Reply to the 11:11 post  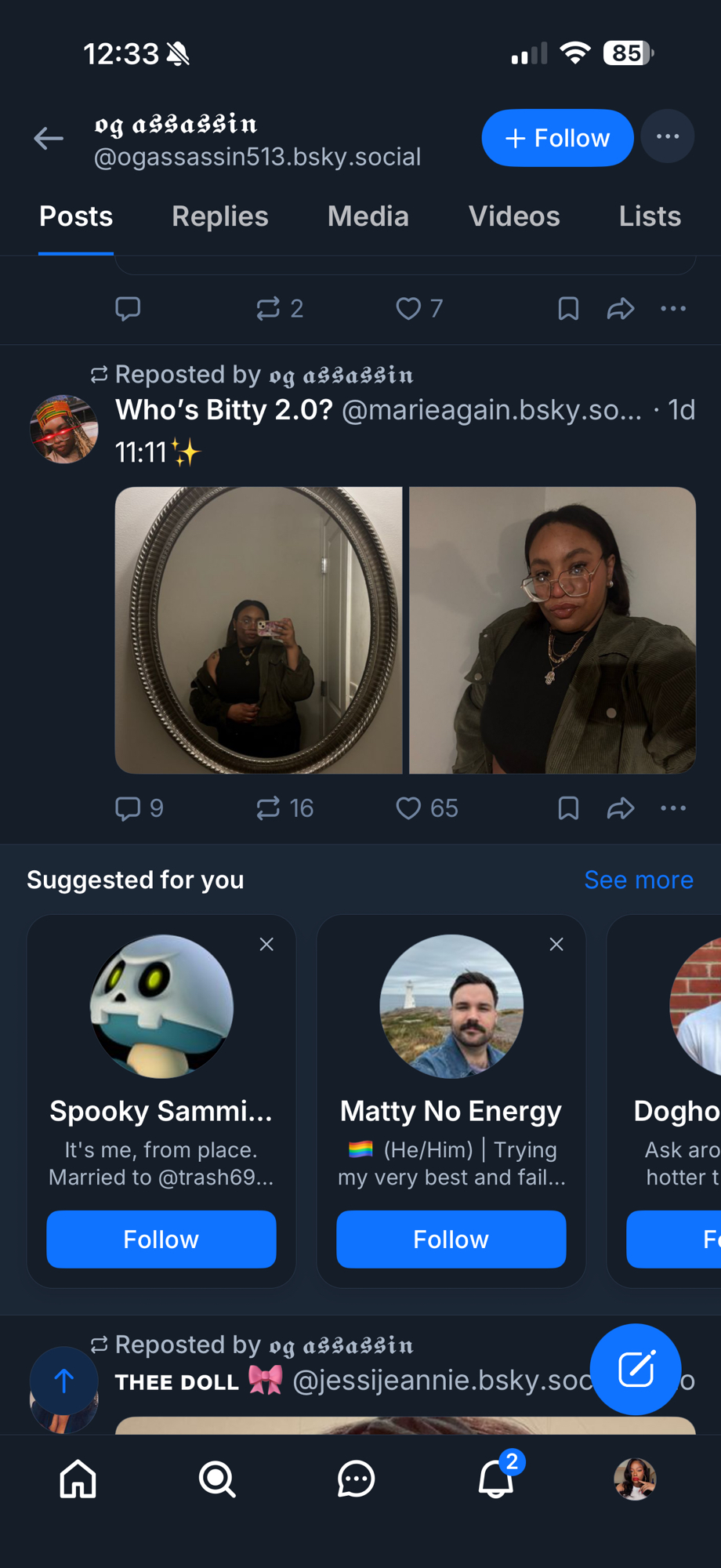click(x=128, y=808)
